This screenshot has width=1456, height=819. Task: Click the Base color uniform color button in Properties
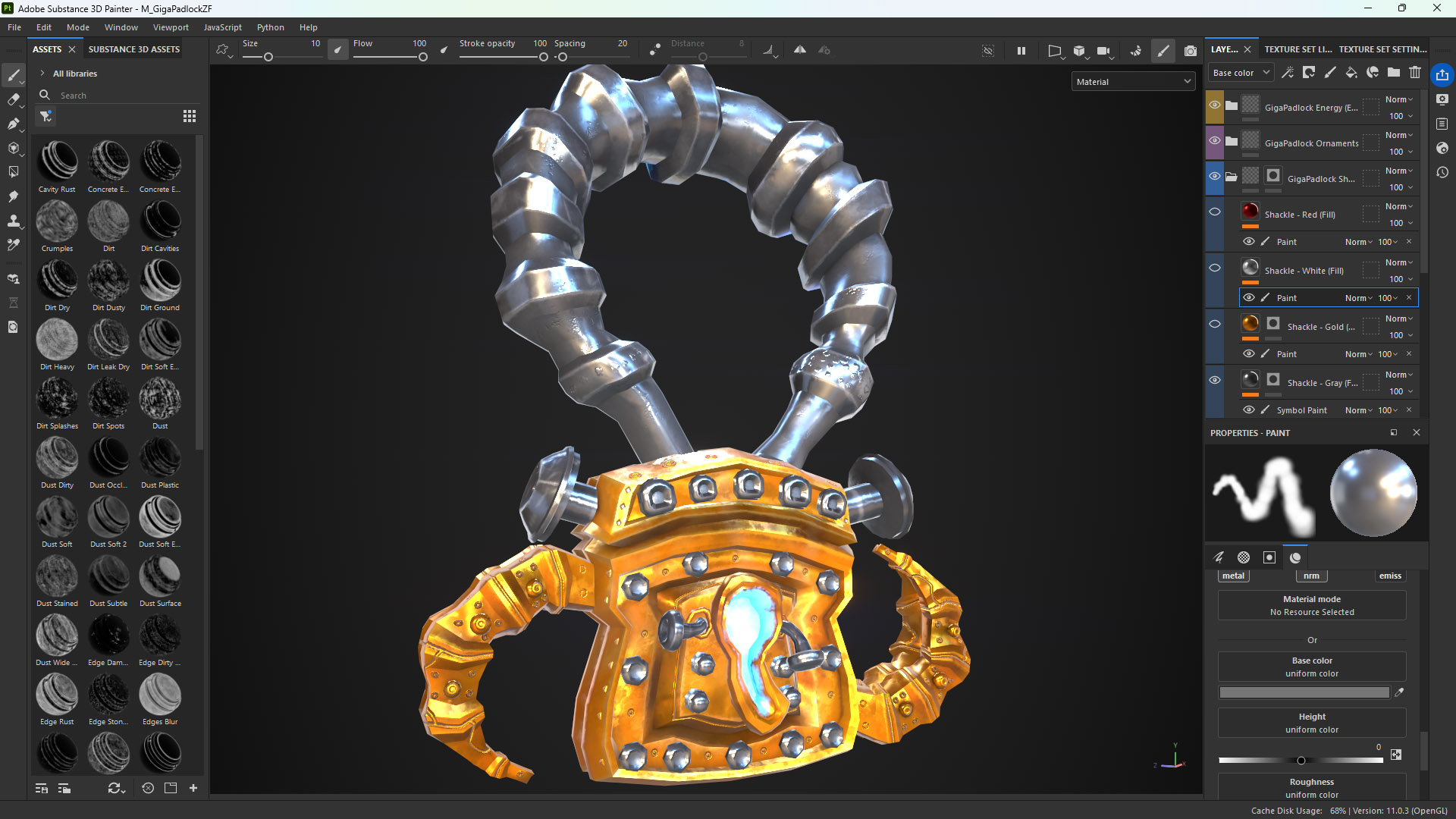[x=1311, y=667]
